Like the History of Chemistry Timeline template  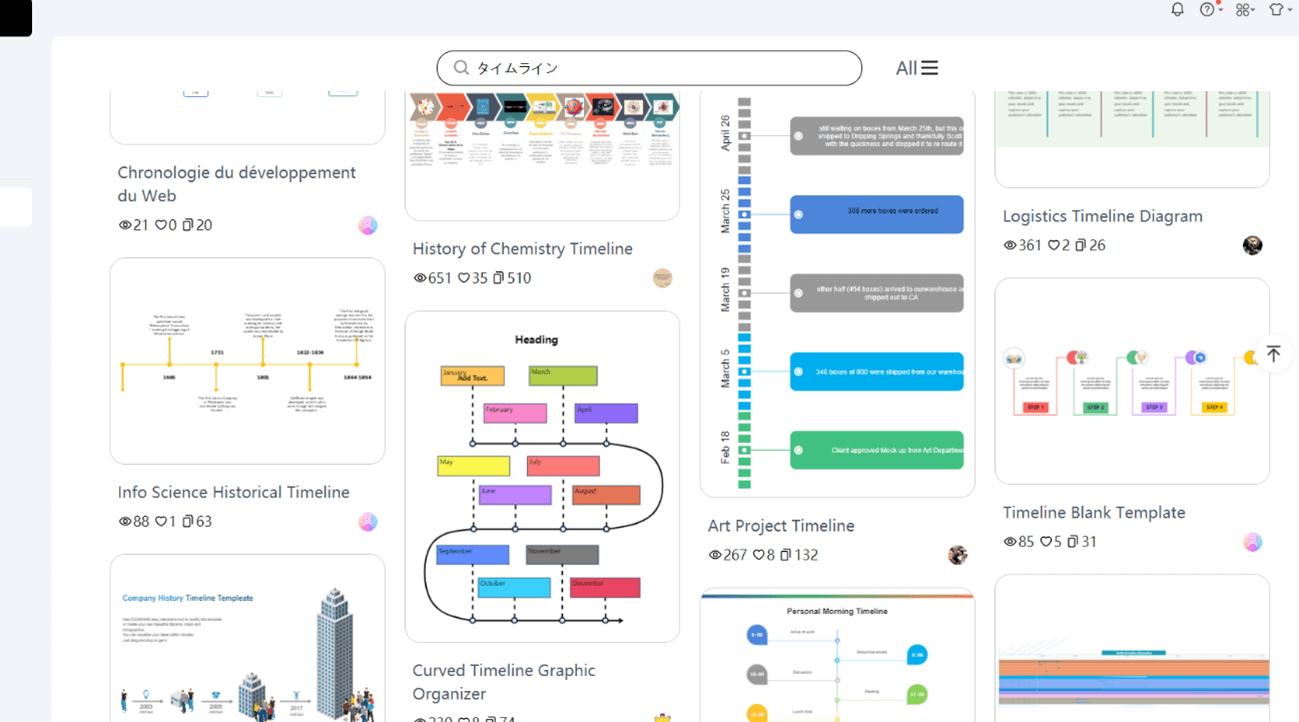(x=464, y=278)
